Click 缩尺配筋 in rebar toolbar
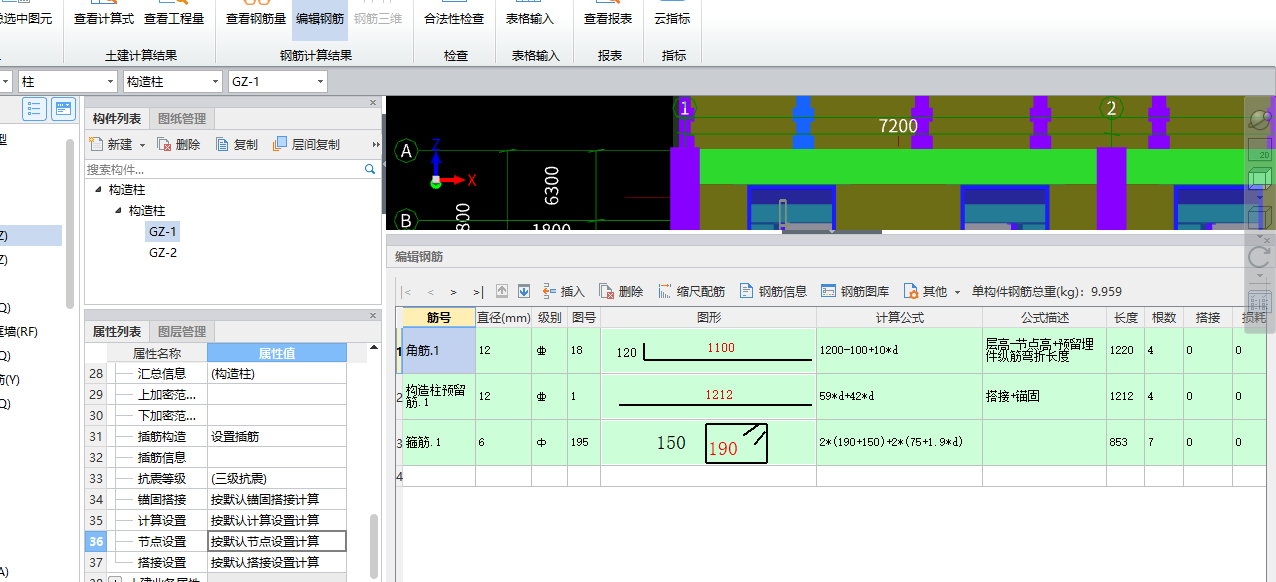 coord(692,292)
